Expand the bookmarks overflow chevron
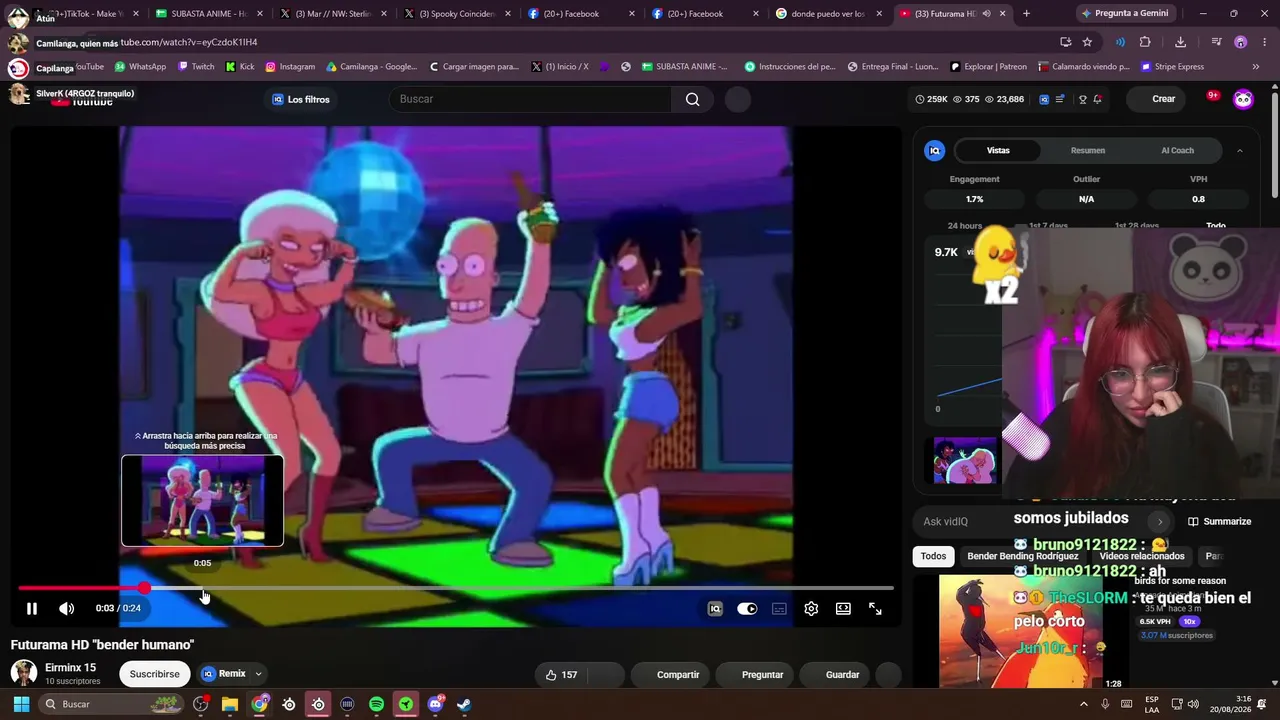The height and width of the screenshot is (720, 1280). 1256,67
